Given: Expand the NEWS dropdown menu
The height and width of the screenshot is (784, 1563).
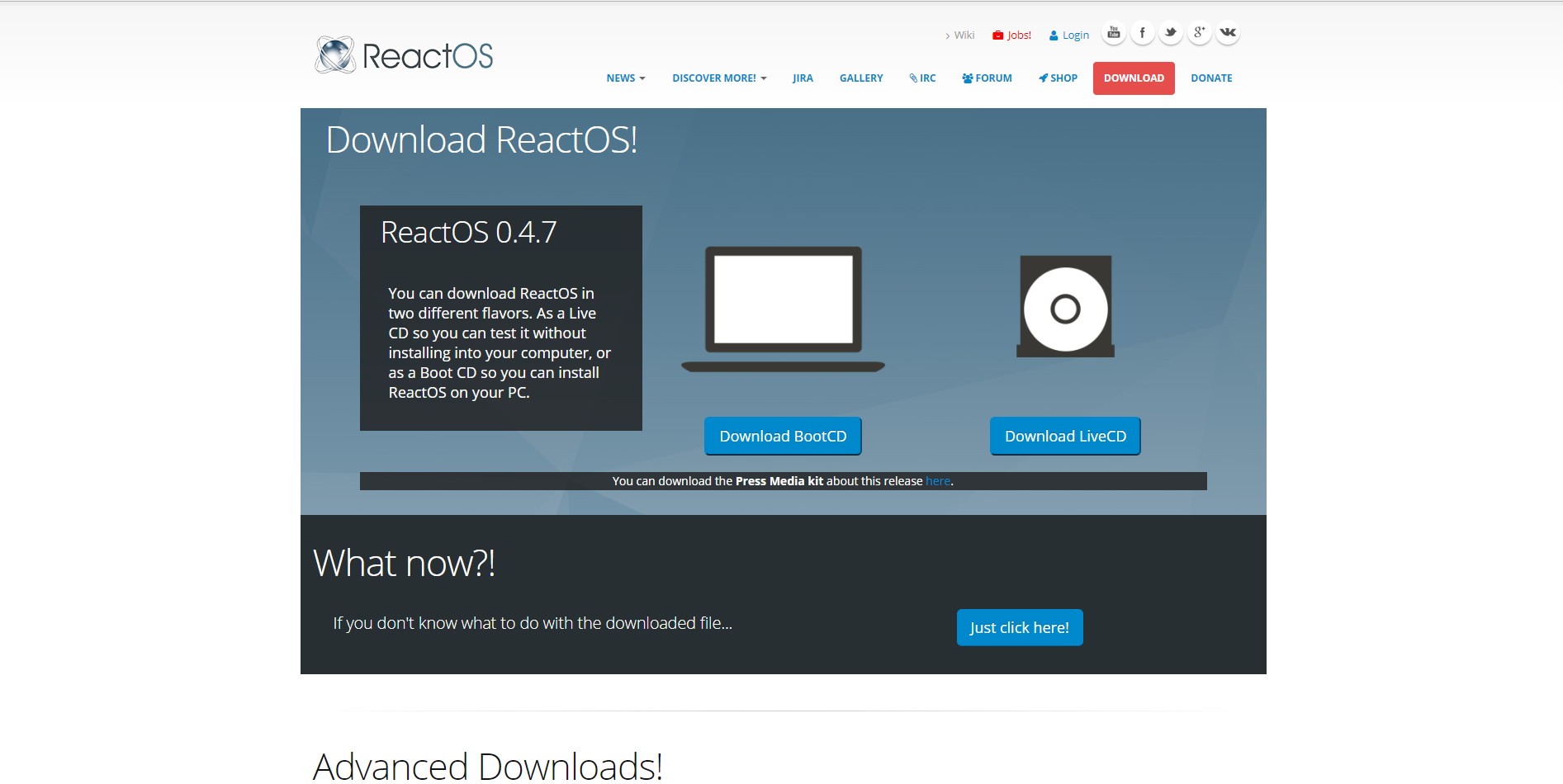Looking at the screenshot, I should [x=626, y=78].
